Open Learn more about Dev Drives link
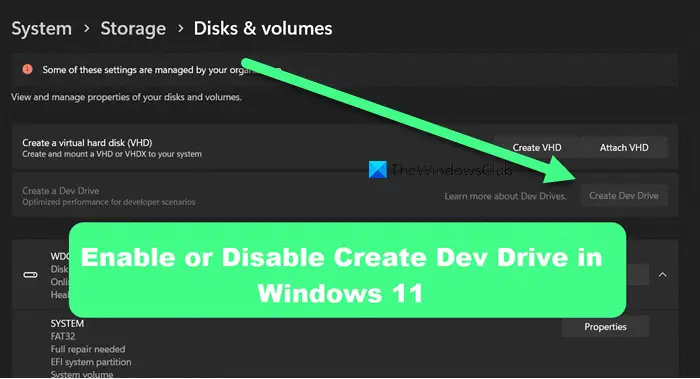The height and width of the screenshot is (379, 700). (505, 196)
